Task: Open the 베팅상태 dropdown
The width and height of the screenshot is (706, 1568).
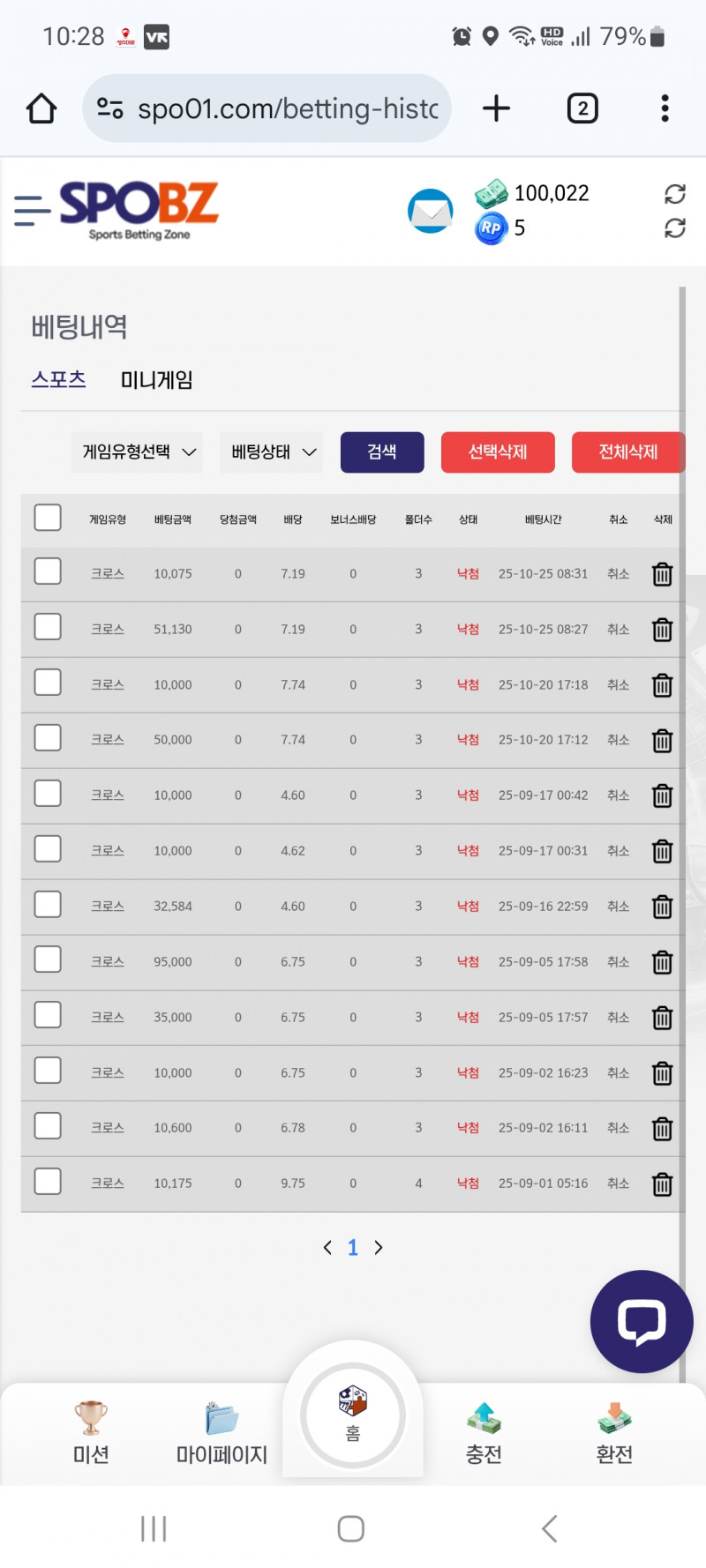Action: [272, 452]
